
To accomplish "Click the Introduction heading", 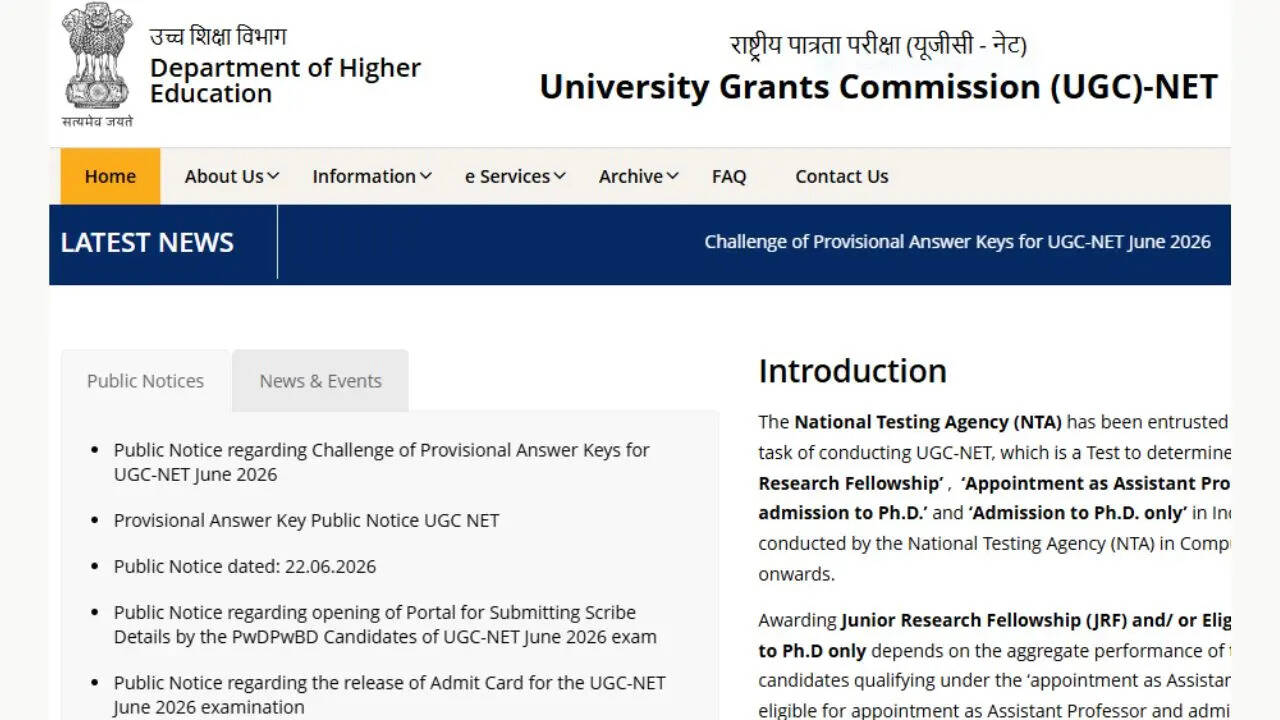I will [852, 371].
